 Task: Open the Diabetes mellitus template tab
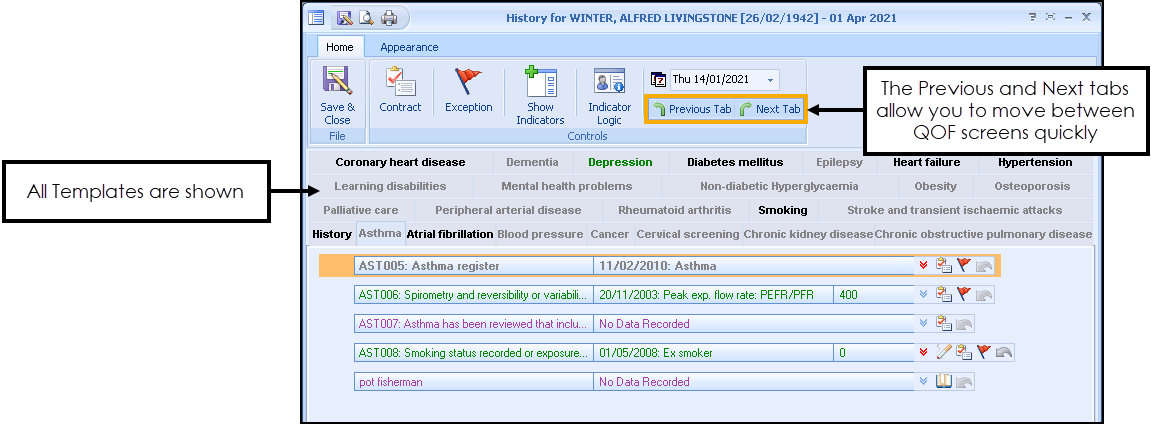pos(735,162)
